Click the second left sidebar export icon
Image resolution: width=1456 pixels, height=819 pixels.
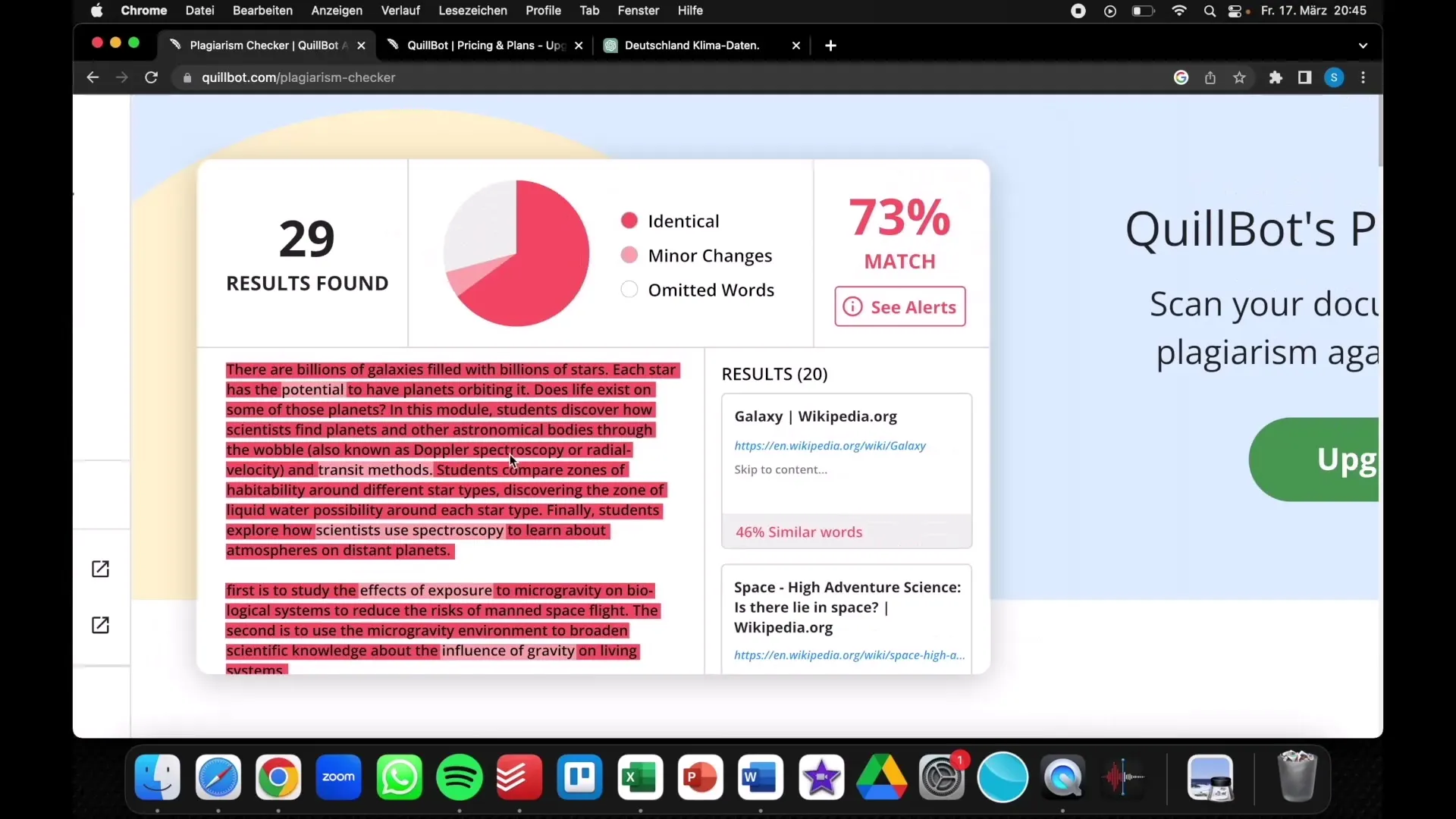(100, 624)
